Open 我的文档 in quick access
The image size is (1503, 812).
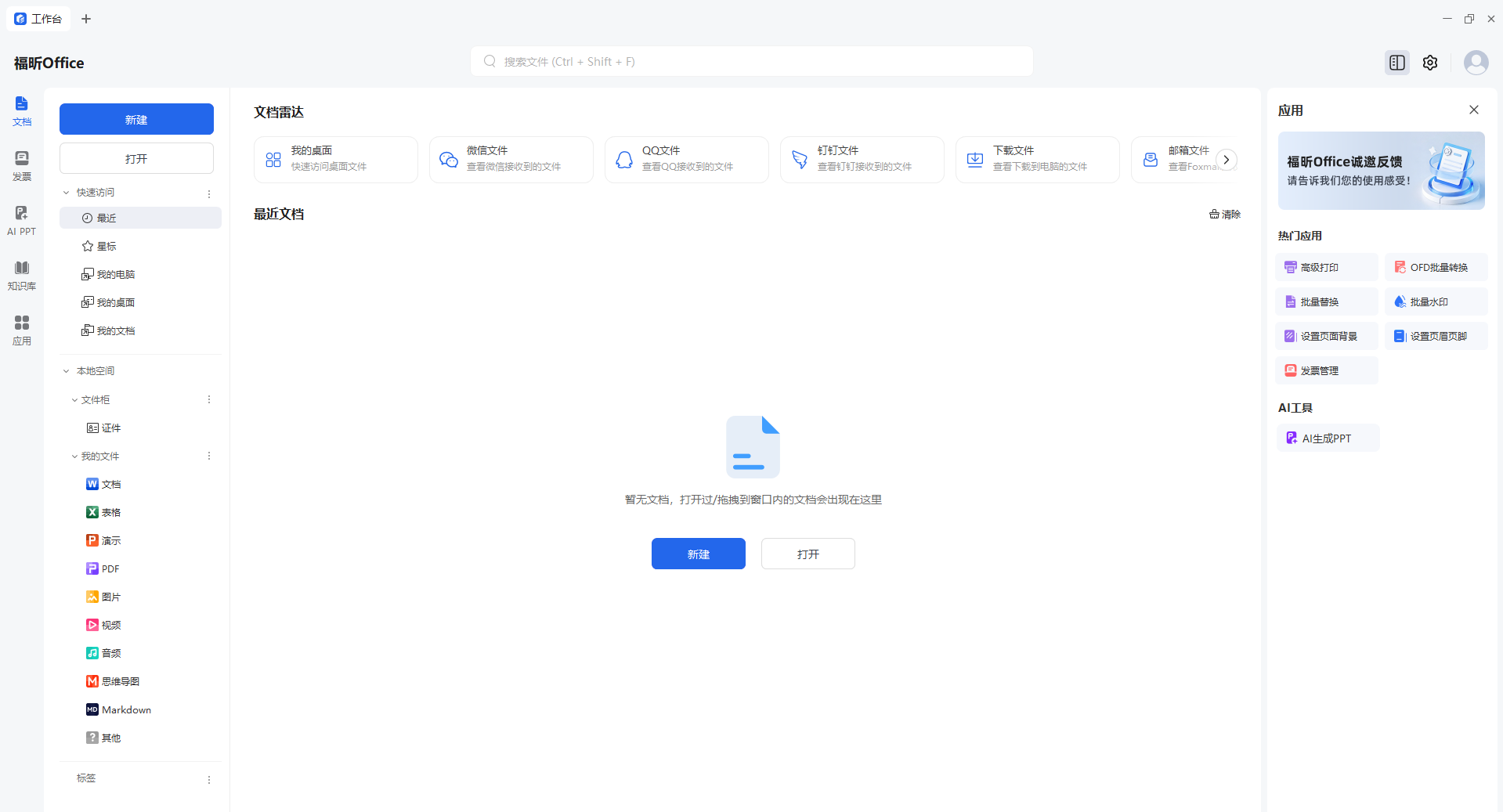point(140,330)
